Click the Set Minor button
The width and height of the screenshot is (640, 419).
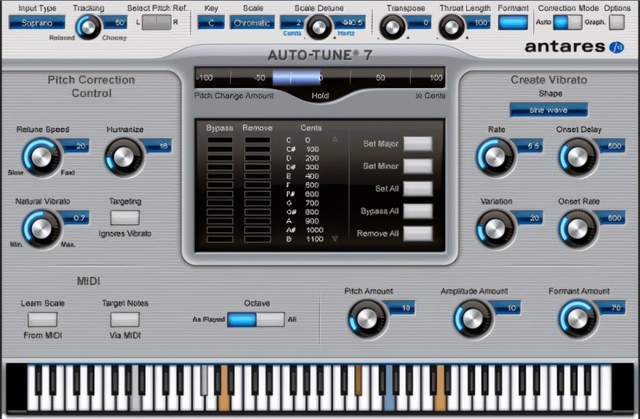tap(418, 166)
